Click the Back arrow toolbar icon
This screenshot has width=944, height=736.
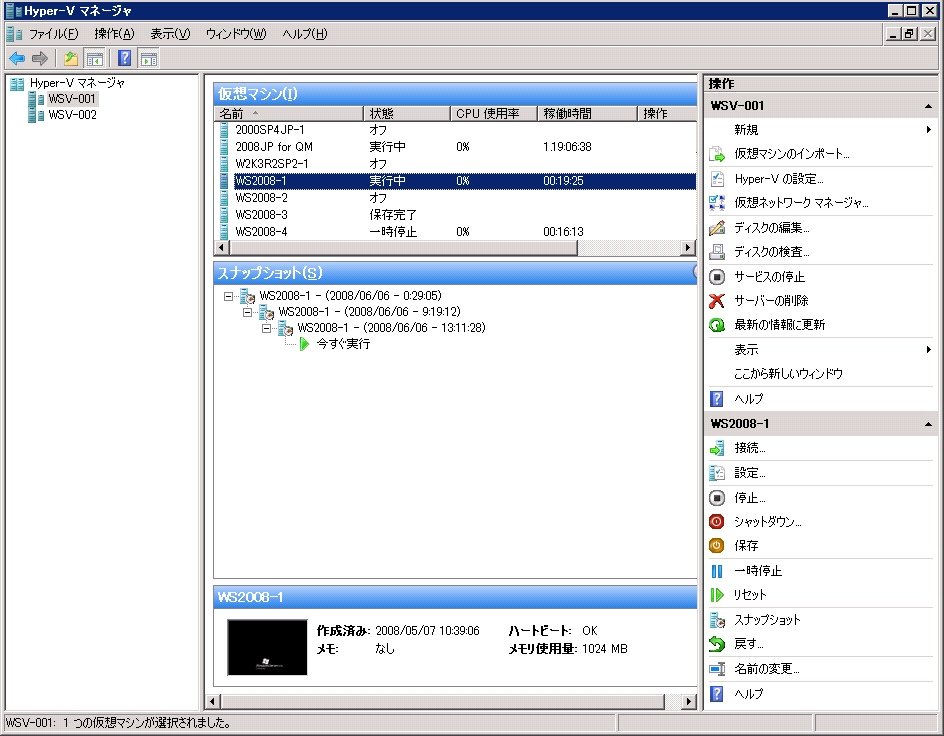click(x=17, y=58)
